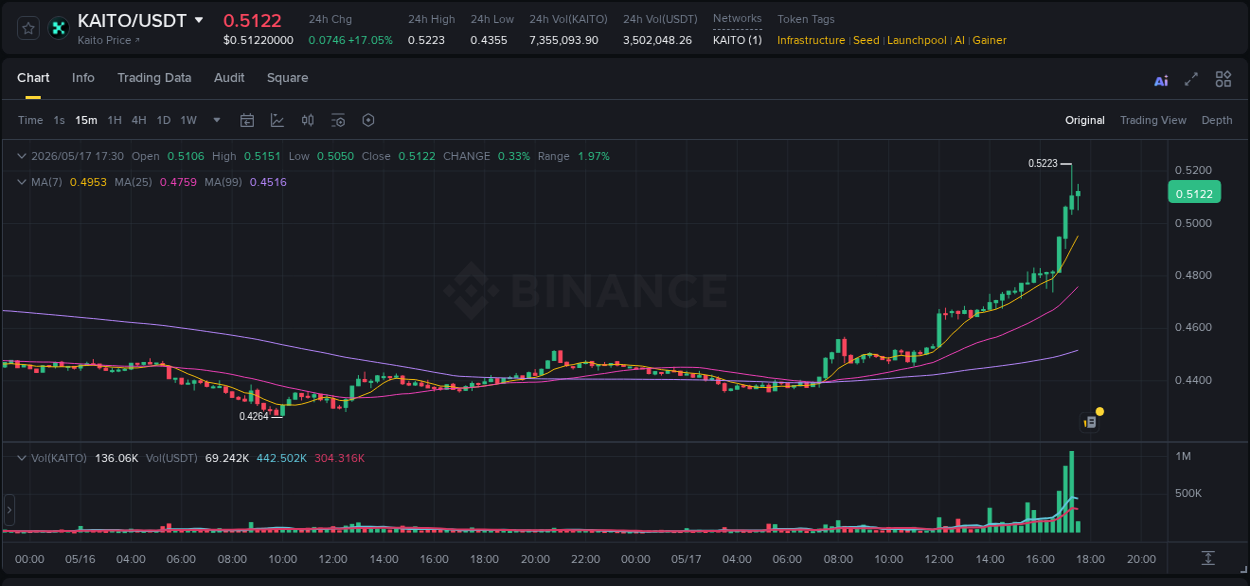Open the Gainer token tag
Viewport: 1250px width, 586px height.
[x=990, y=40]
